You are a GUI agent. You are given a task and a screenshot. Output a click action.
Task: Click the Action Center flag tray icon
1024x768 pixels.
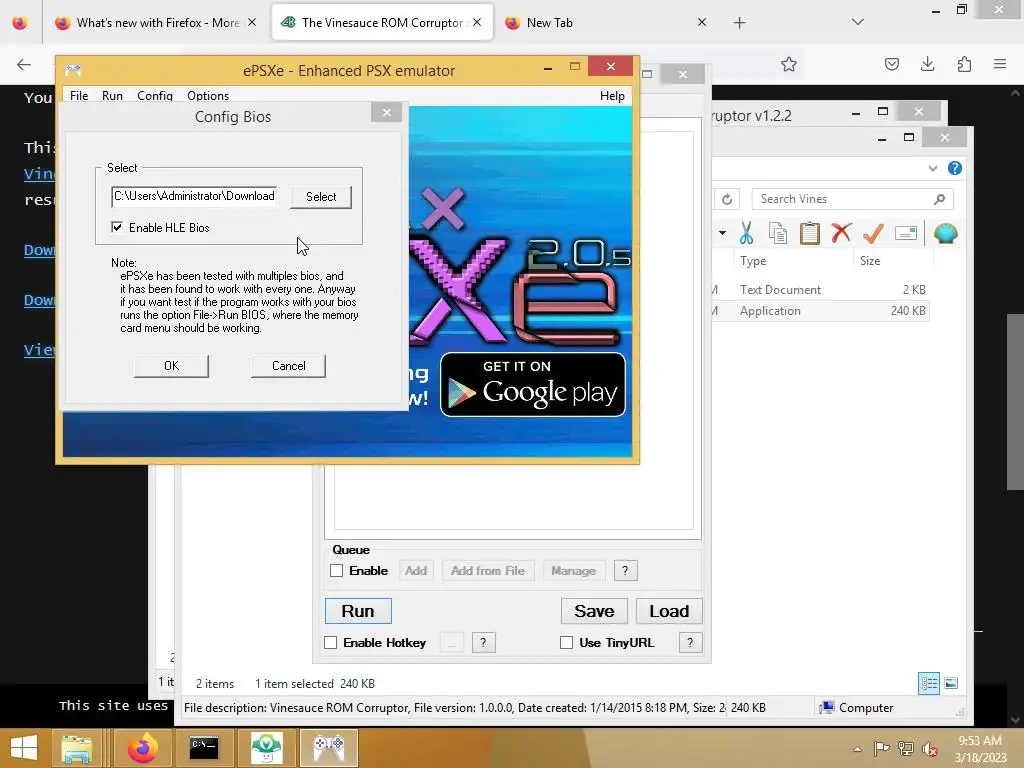881,749
